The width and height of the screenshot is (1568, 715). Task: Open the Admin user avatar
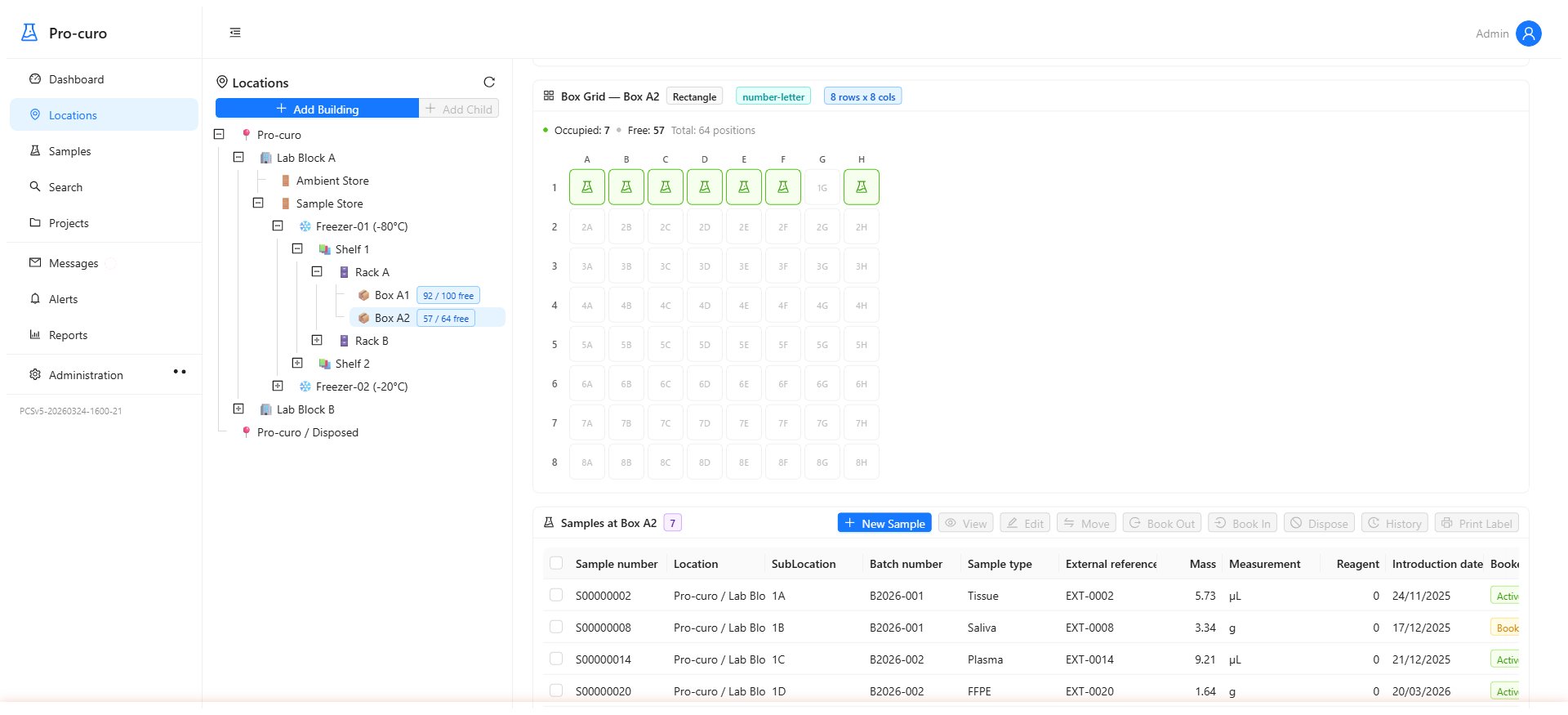coord(1528,34)
